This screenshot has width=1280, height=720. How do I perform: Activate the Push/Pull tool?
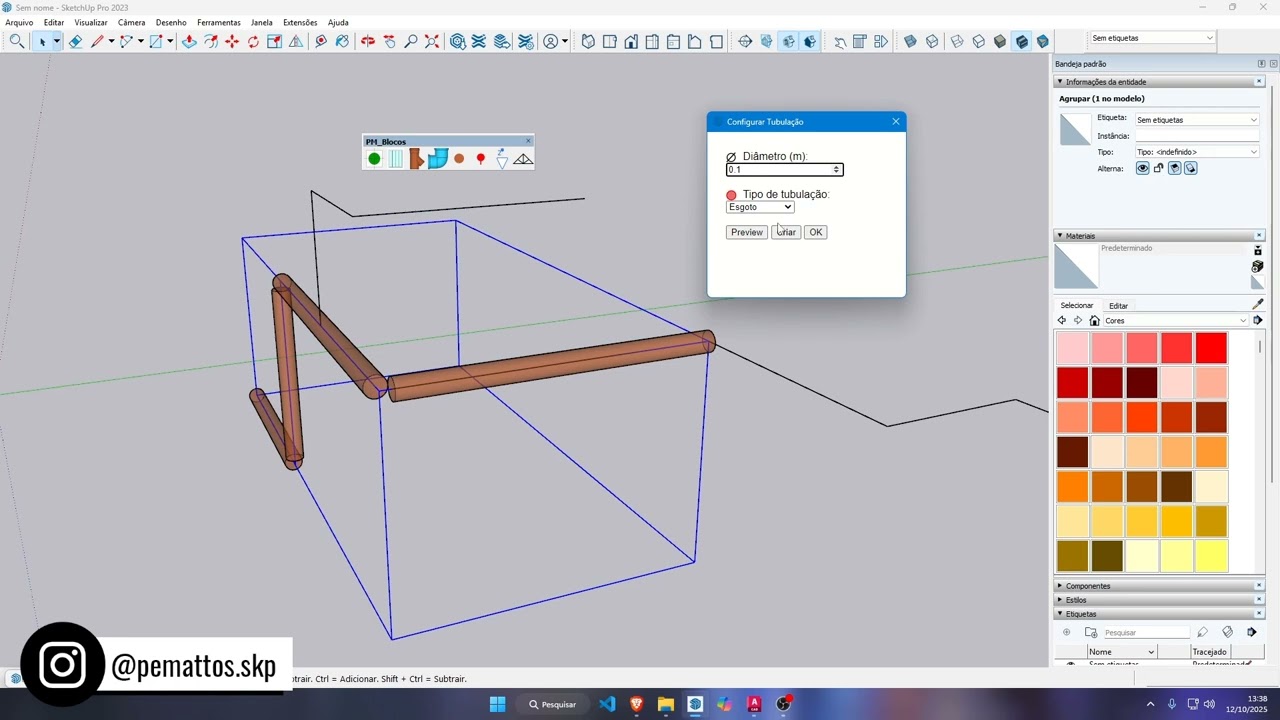click(189, 41)
